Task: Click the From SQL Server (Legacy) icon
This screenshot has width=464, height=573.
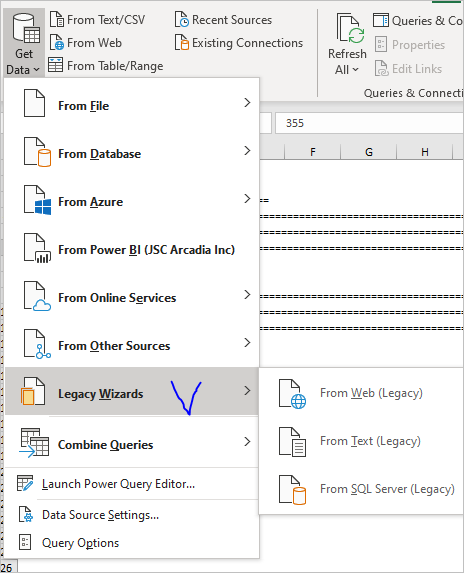Action: point(292,490)
